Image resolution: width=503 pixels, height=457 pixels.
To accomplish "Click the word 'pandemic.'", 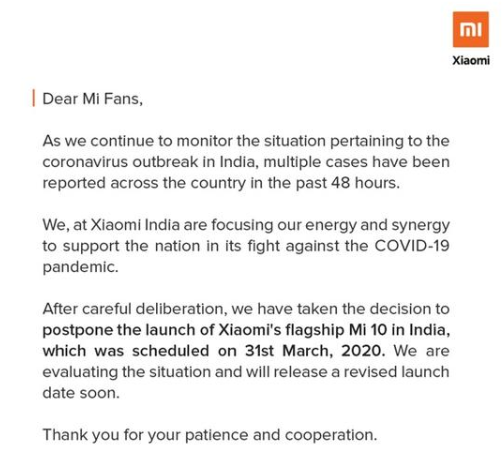I will click(x=80, y=267).
